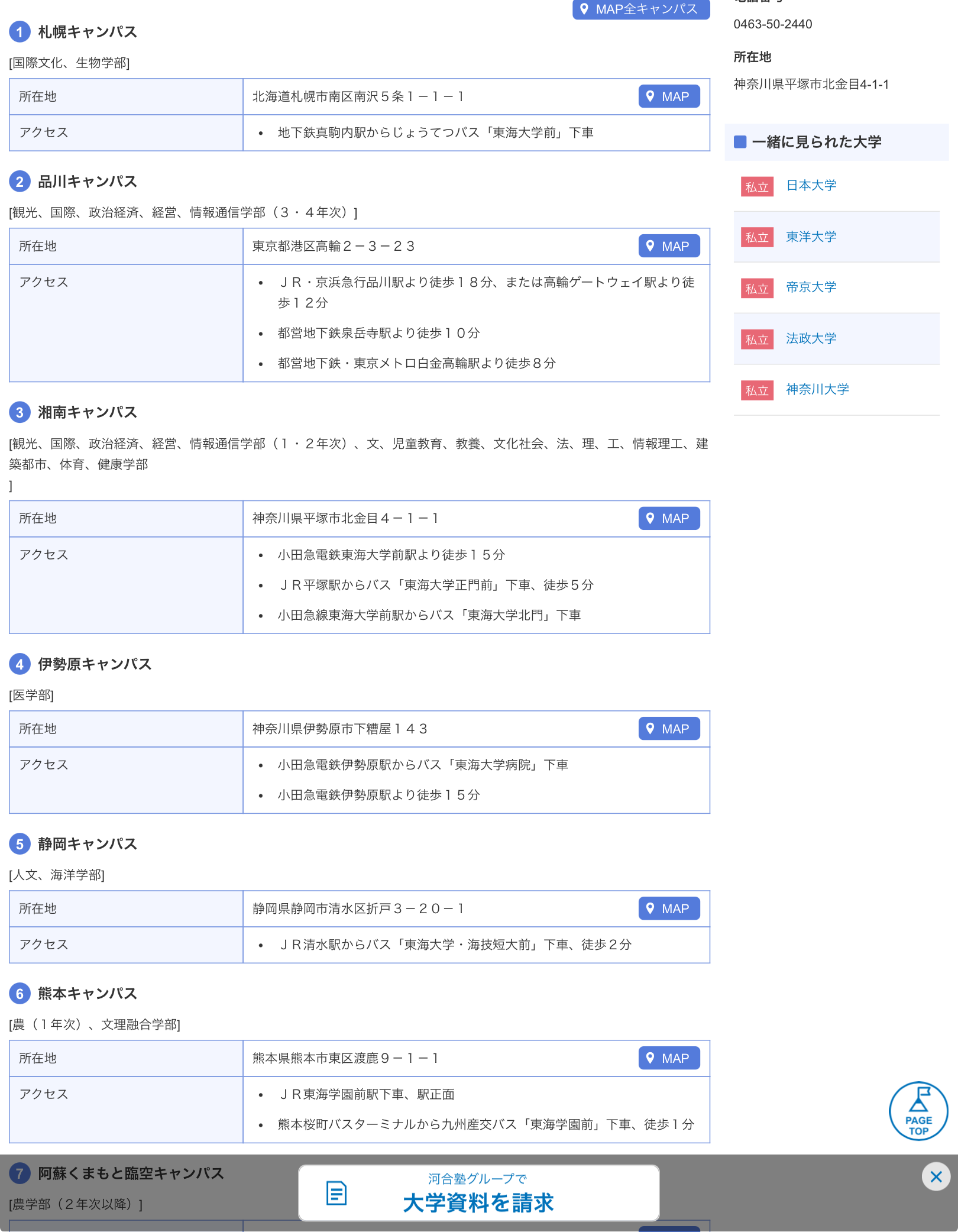958x1232 pixels.
Task: Click the 熊本キャンパス heading
Action: coord(88,994)
